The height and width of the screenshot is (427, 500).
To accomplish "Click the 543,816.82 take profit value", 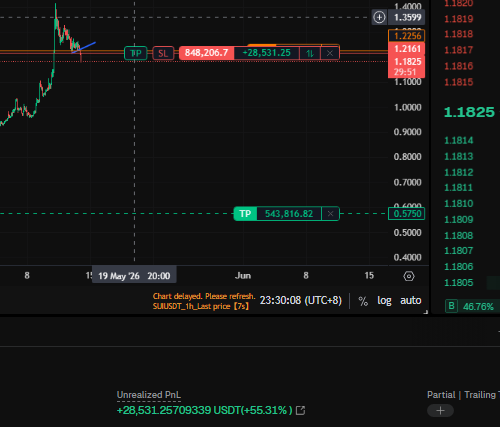I will pyautogui.click(x=289, y=214).
